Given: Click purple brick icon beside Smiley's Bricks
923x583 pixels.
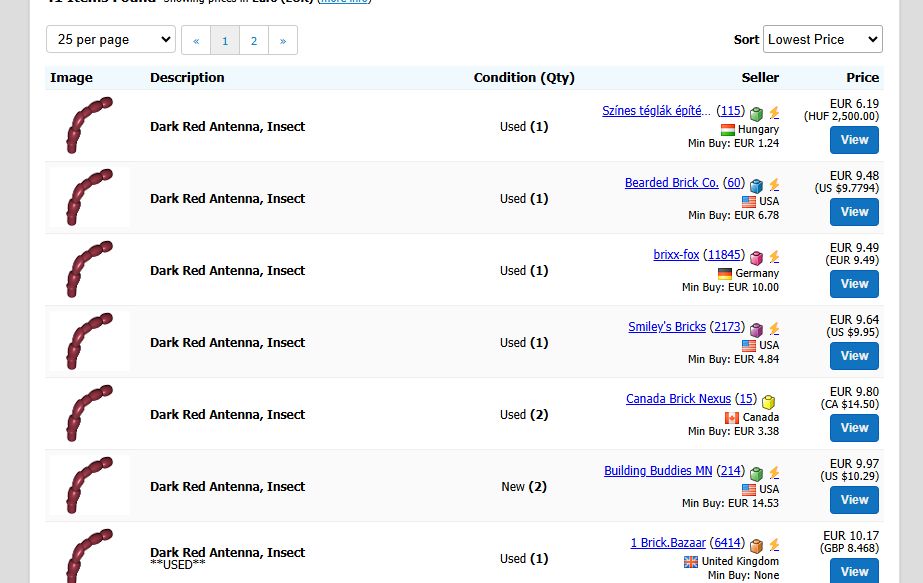Looking at the screenshot, I should [x=756, y=329].
